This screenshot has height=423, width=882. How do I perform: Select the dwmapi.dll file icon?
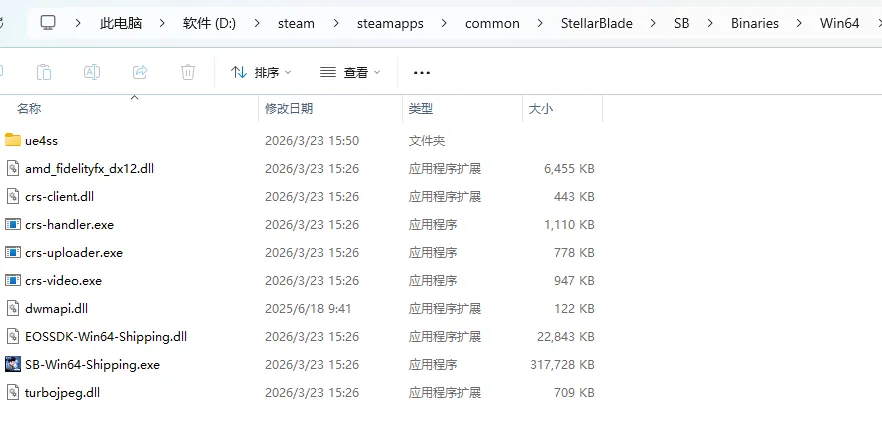pyautogui.click(x=12, y=308)
